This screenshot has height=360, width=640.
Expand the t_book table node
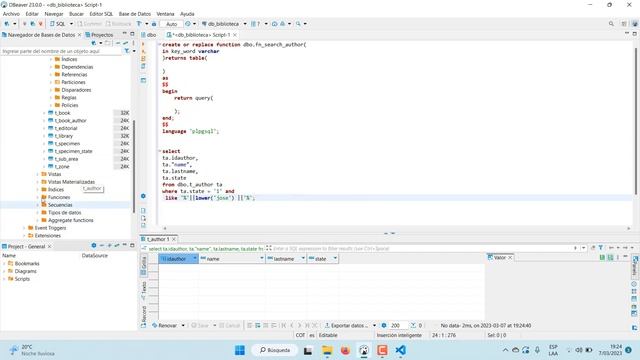44,113
